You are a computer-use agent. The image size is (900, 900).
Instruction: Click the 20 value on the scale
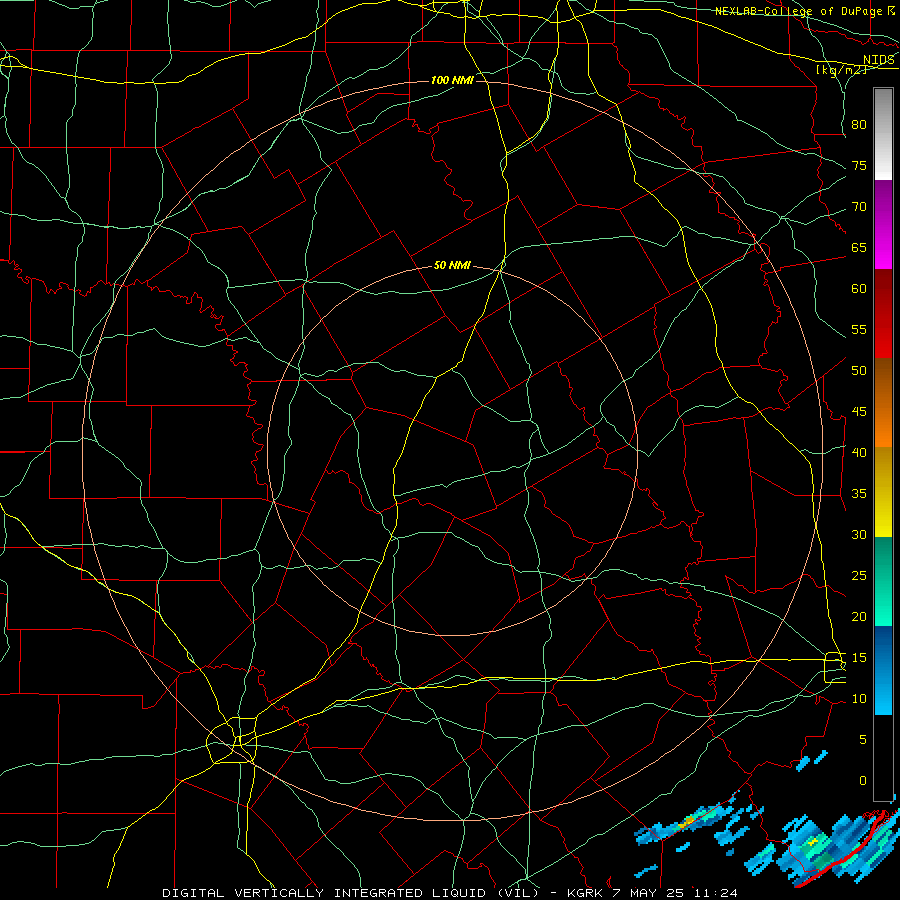point(859,616)
